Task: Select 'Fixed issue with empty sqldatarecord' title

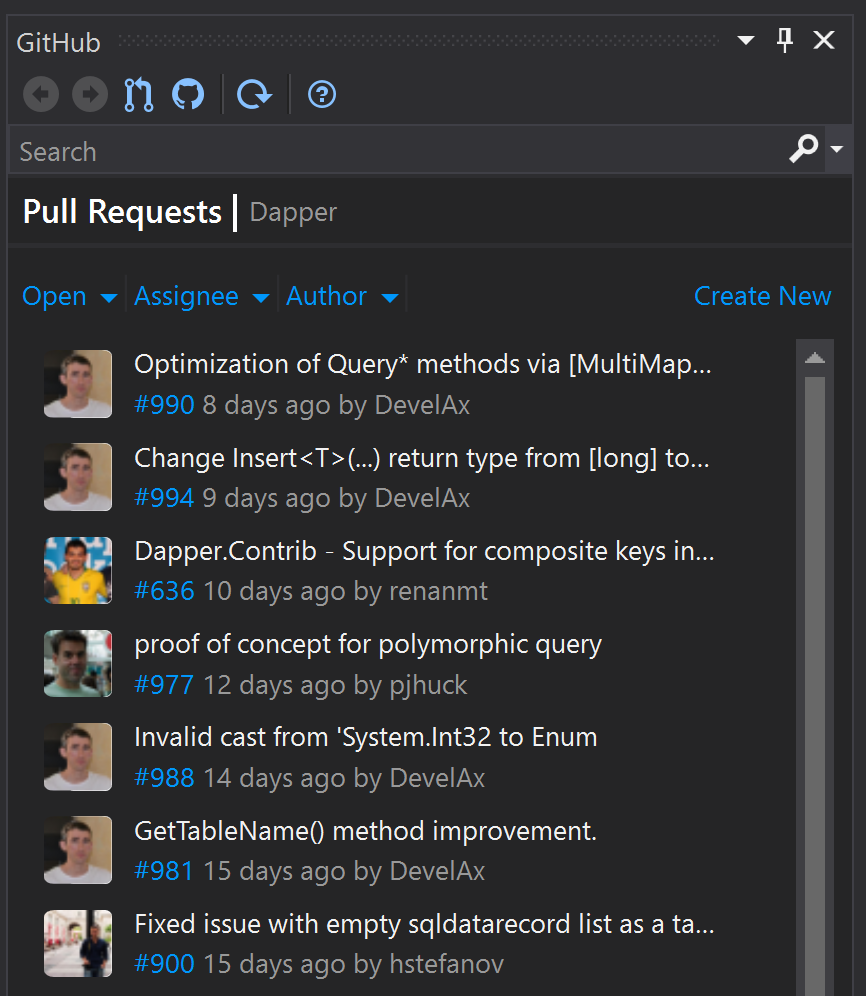Action: click(x=424, y=924)
